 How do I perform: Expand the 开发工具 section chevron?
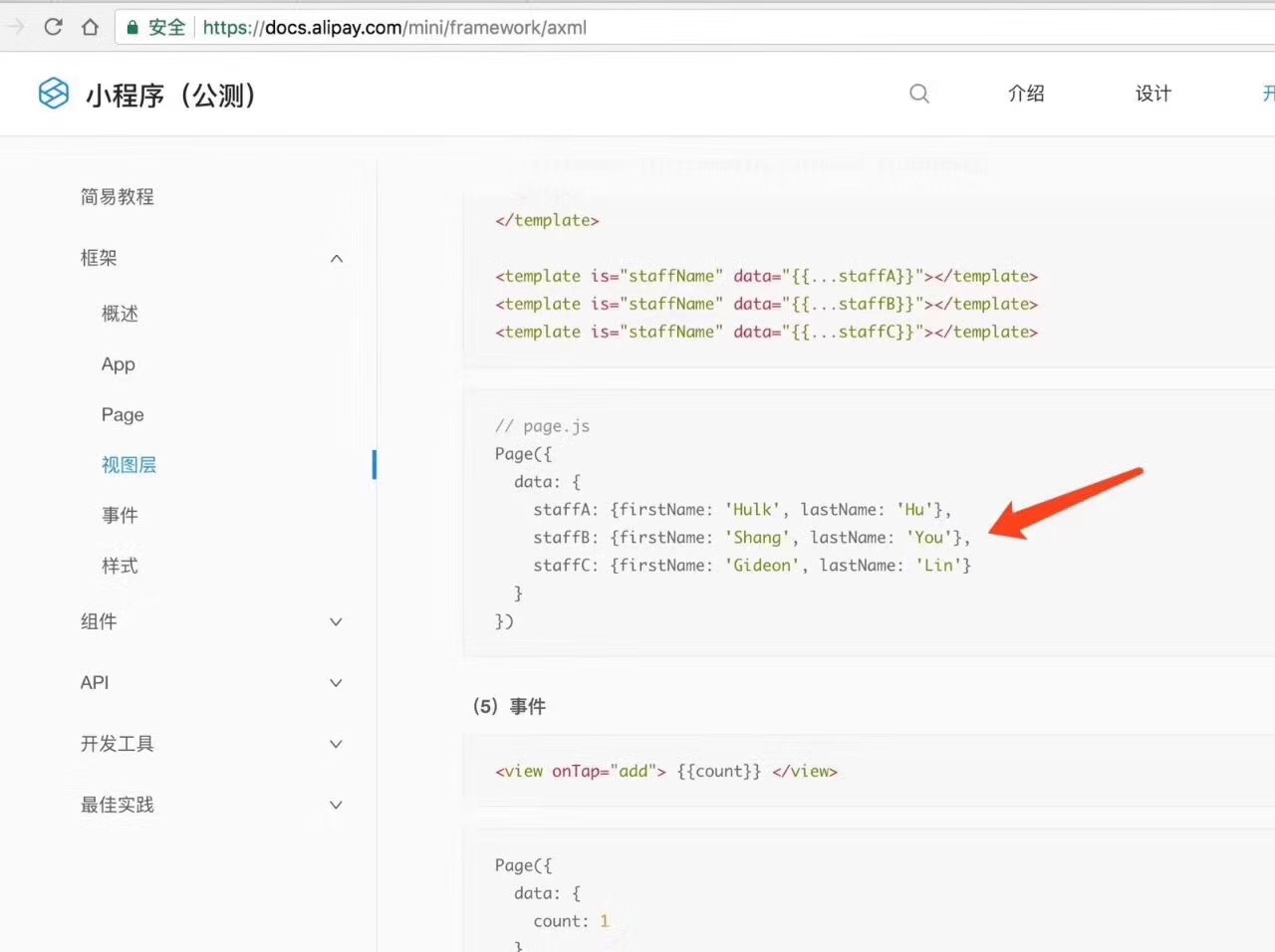337,744
